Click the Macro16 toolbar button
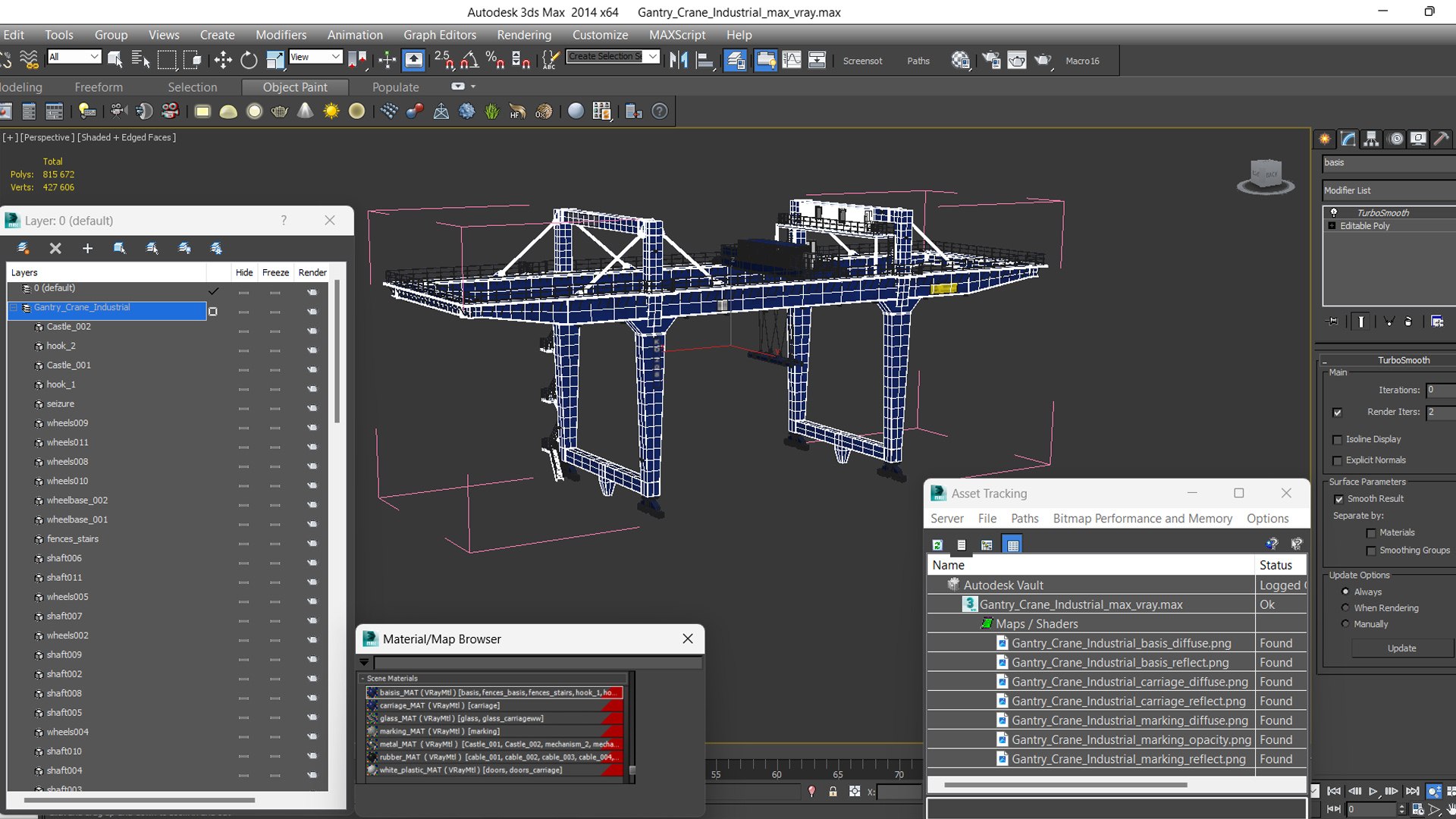The image size is (1456, 819). click(x=1082, y=61)
